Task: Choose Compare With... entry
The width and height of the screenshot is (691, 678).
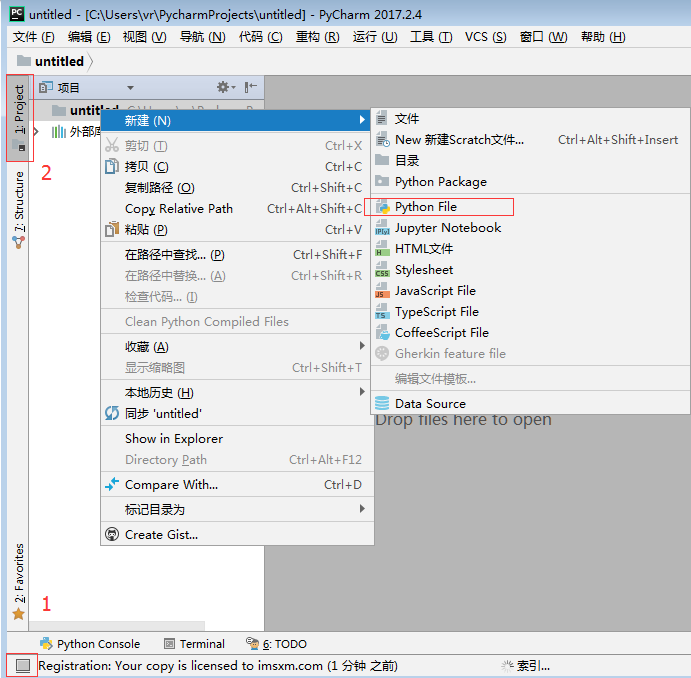Action: 236,485
